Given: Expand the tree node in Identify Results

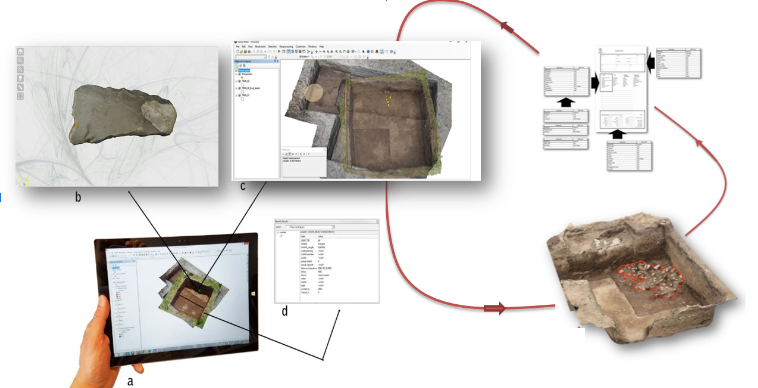Looking at the screenshot, I should [278, 232].
